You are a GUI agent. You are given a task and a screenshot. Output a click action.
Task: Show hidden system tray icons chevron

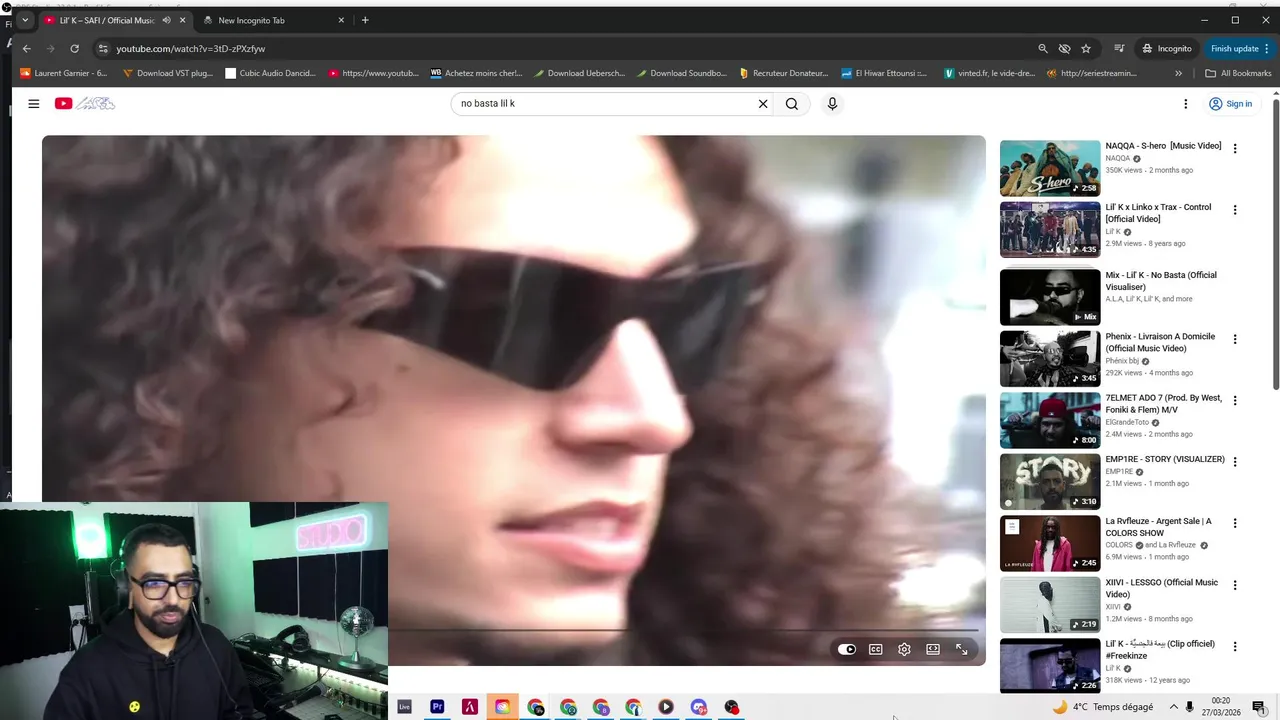coord(1174,707)
